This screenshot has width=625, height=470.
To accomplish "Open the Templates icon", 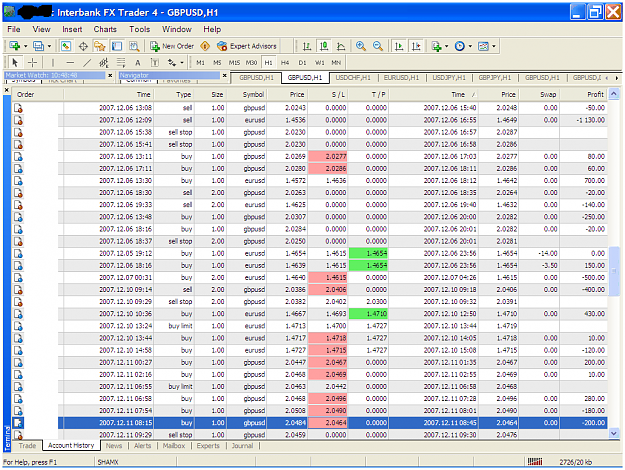I will click(483, 46).
